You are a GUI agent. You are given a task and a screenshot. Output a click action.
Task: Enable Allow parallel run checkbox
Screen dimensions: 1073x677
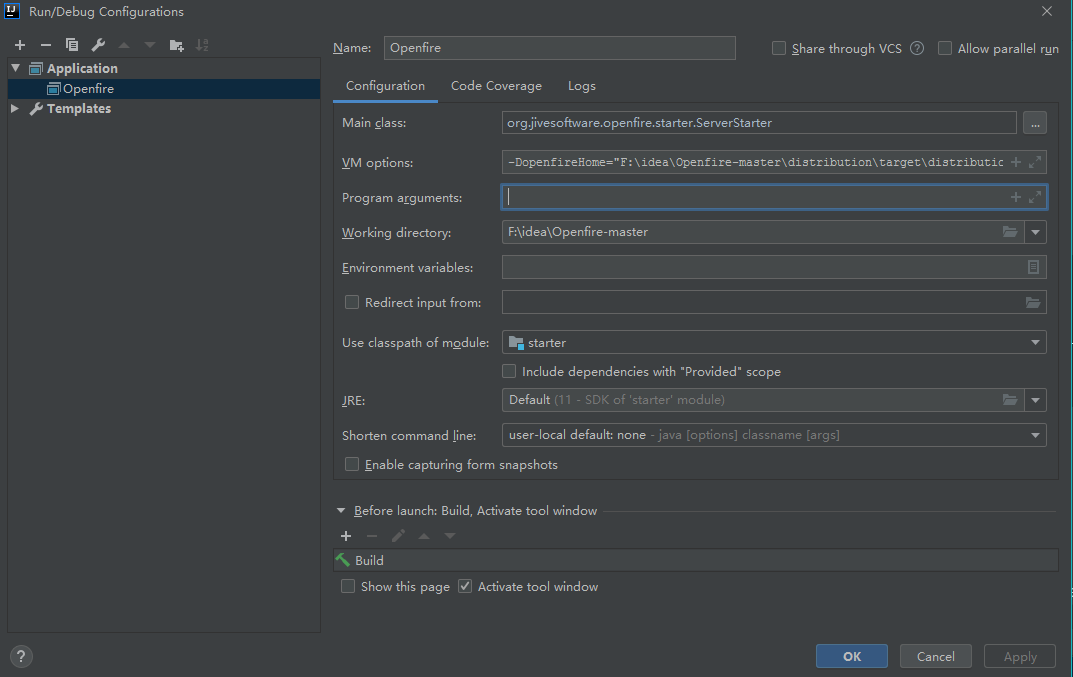tap(944, 49)
